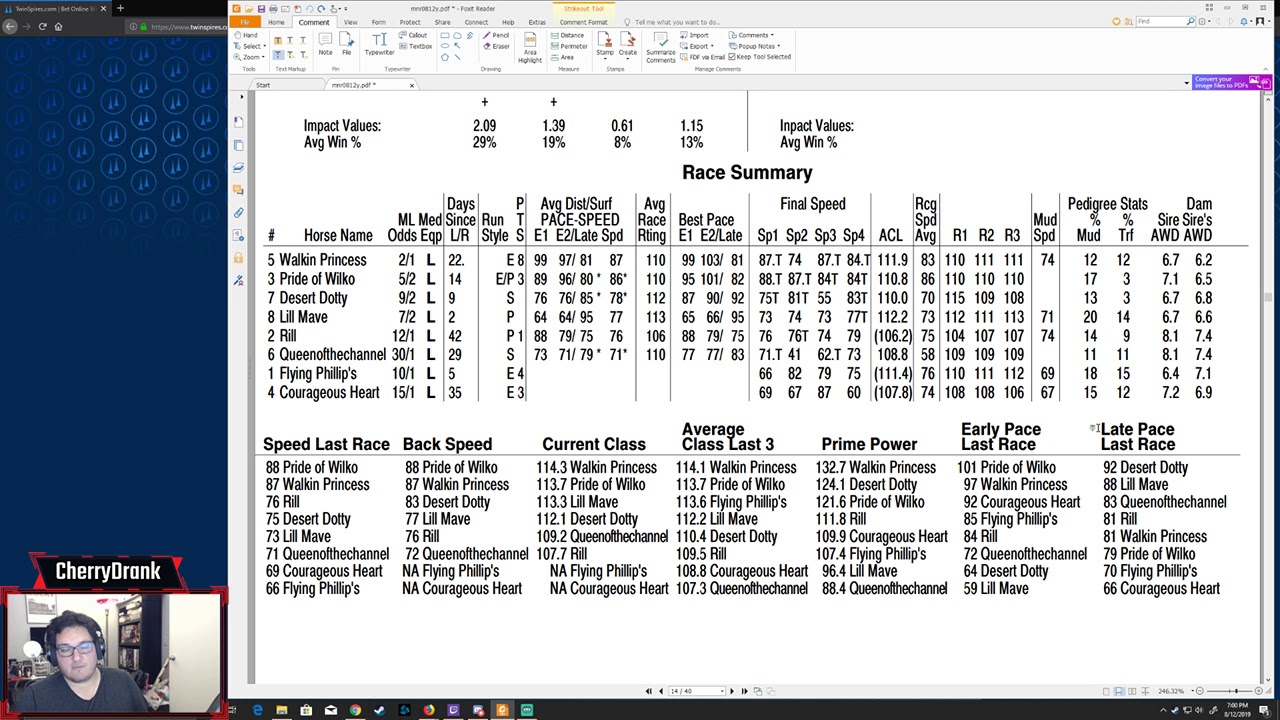
Task: Open a new tab in the browser window
Action: pyautogui.click(x=120, y=8)
